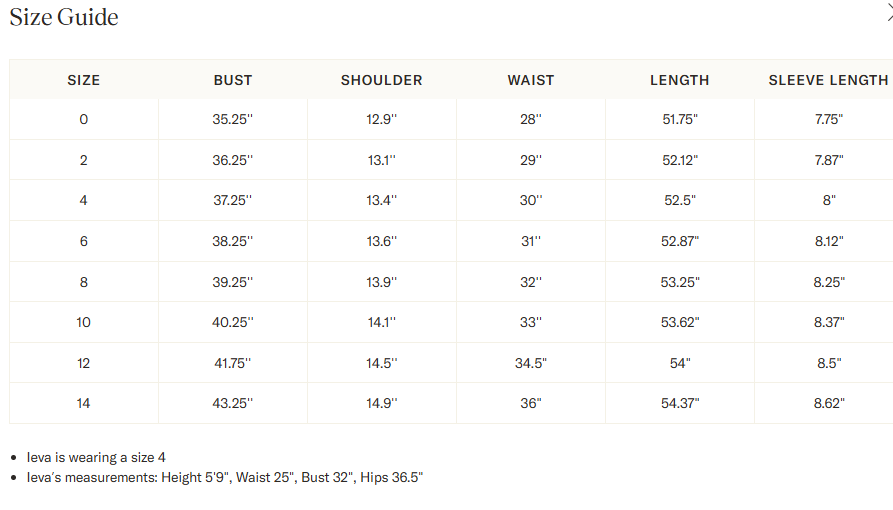Select size 0 in the size column
Image resolution: width=893 pixels, height=510 pixels.
(x=84, y=119)
